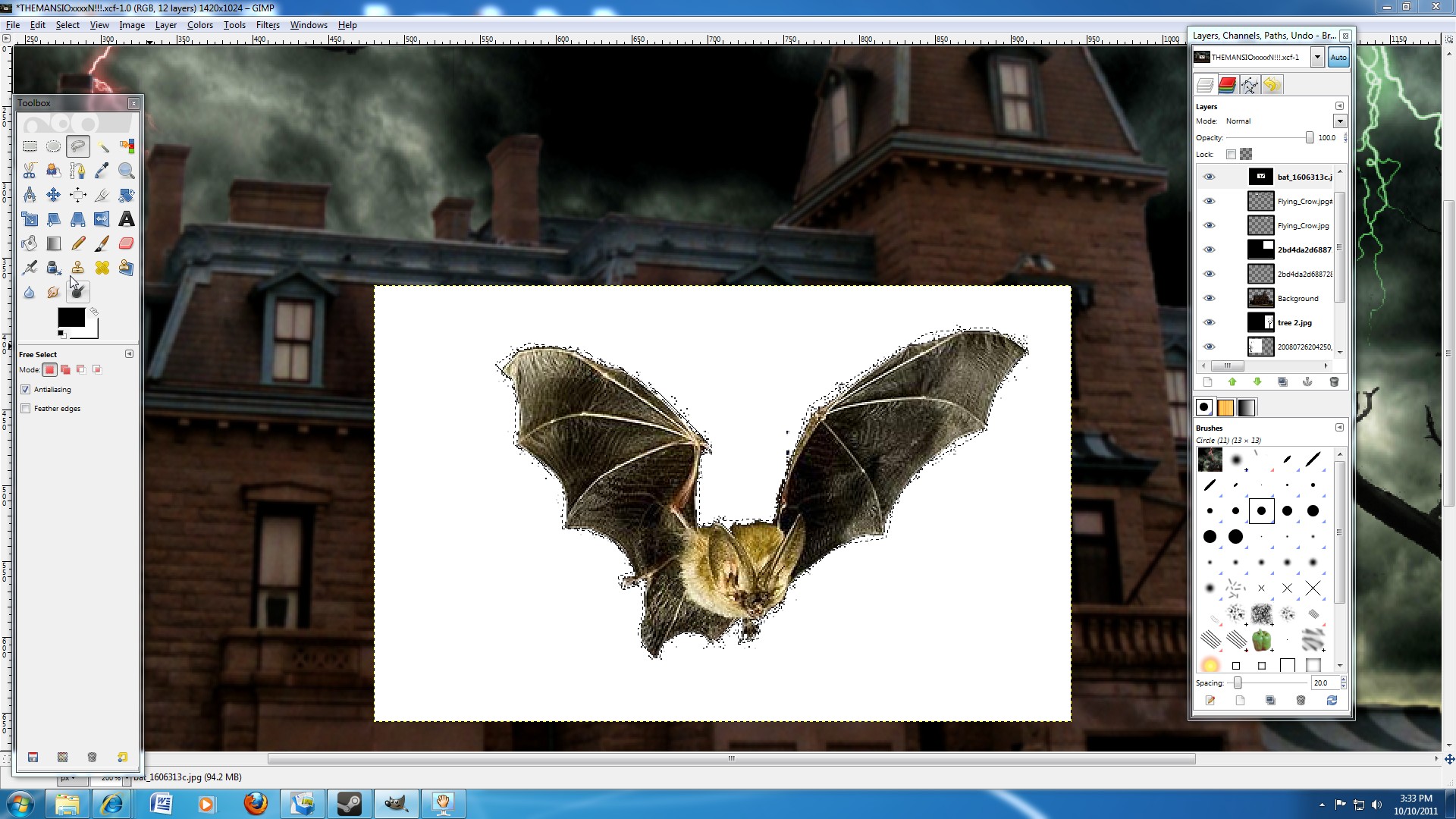Screen dimensions: 1456x819
Task: Select the Ellipse Select tool
Action: point(53,146)
